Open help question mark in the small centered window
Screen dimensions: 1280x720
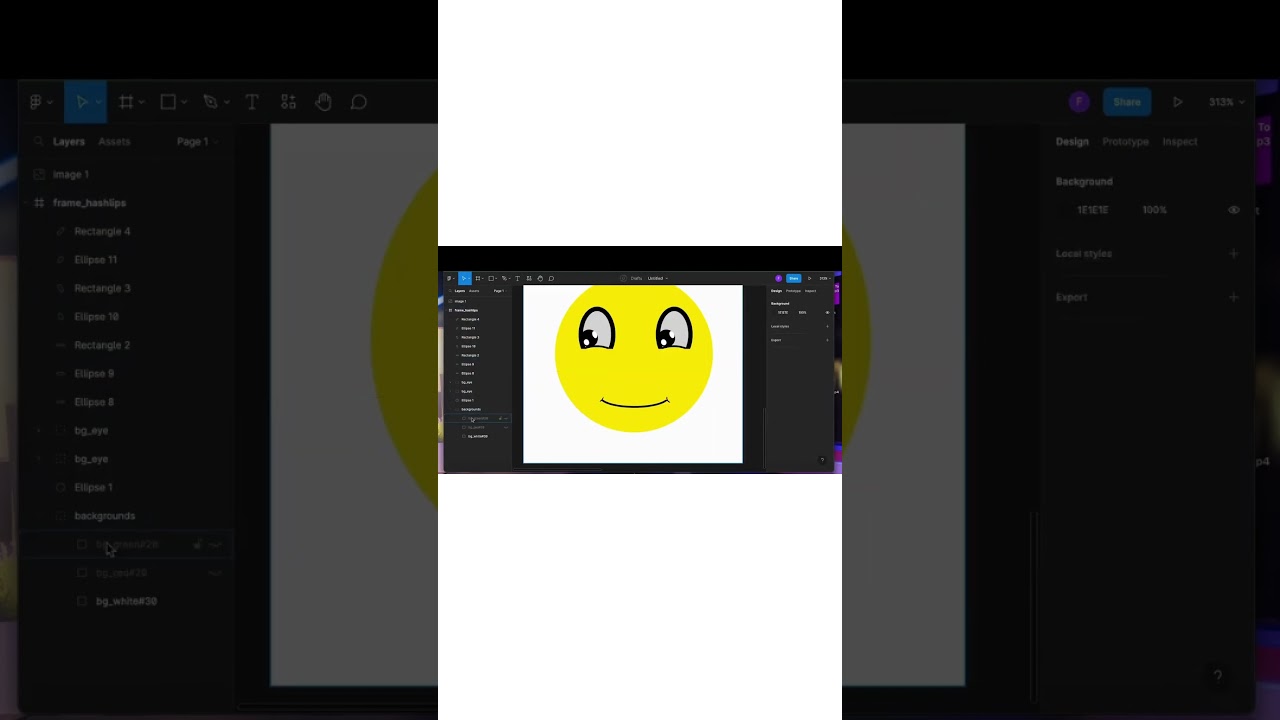(x=822, y=460)
